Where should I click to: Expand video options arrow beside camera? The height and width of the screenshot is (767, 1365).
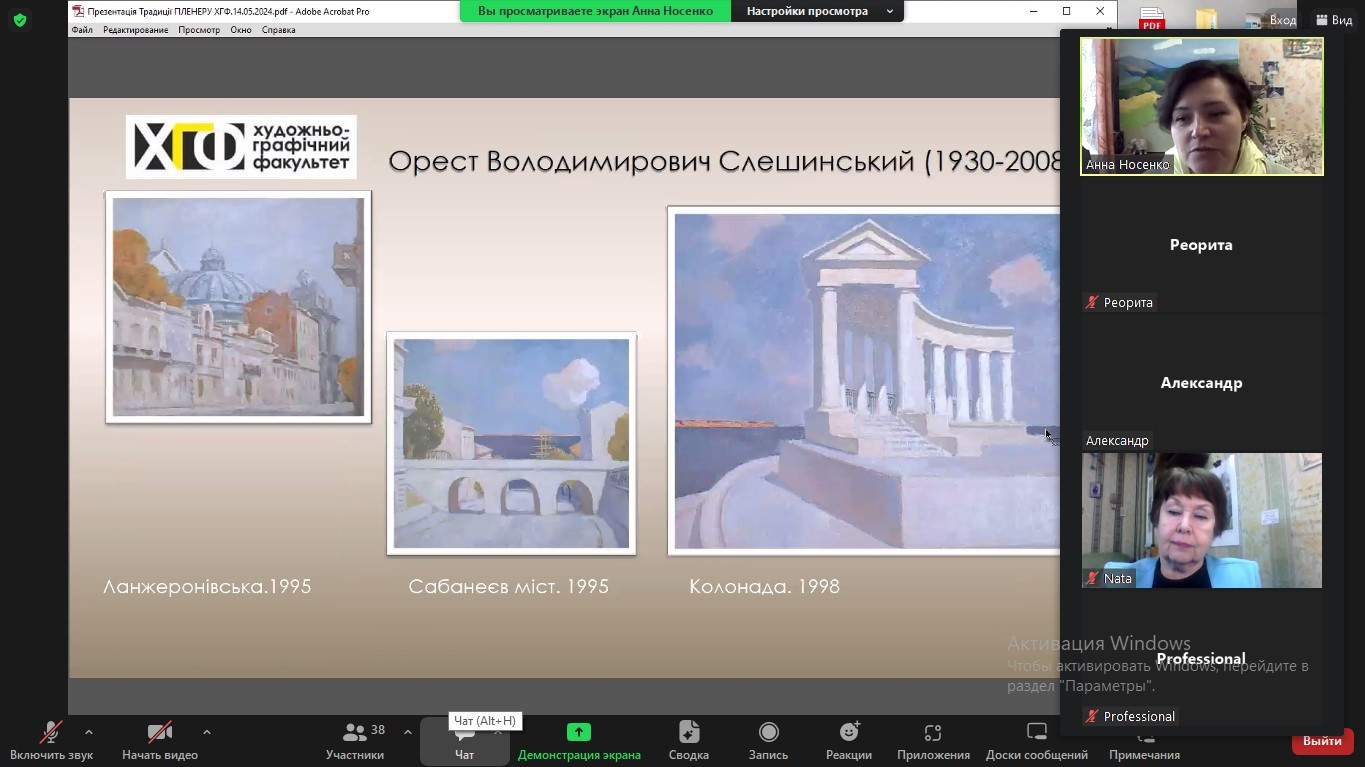point(207,732)
